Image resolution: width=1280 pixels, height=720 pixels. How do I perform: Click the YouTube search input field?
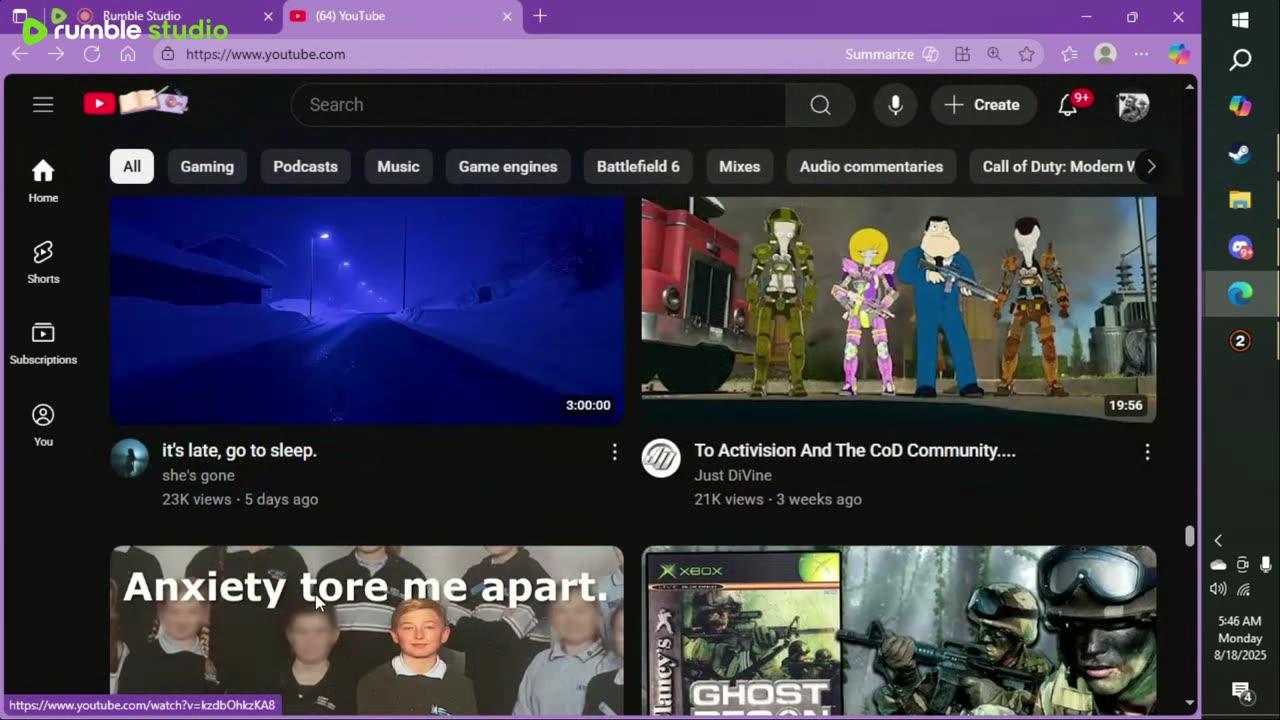(x=538, y=105)
